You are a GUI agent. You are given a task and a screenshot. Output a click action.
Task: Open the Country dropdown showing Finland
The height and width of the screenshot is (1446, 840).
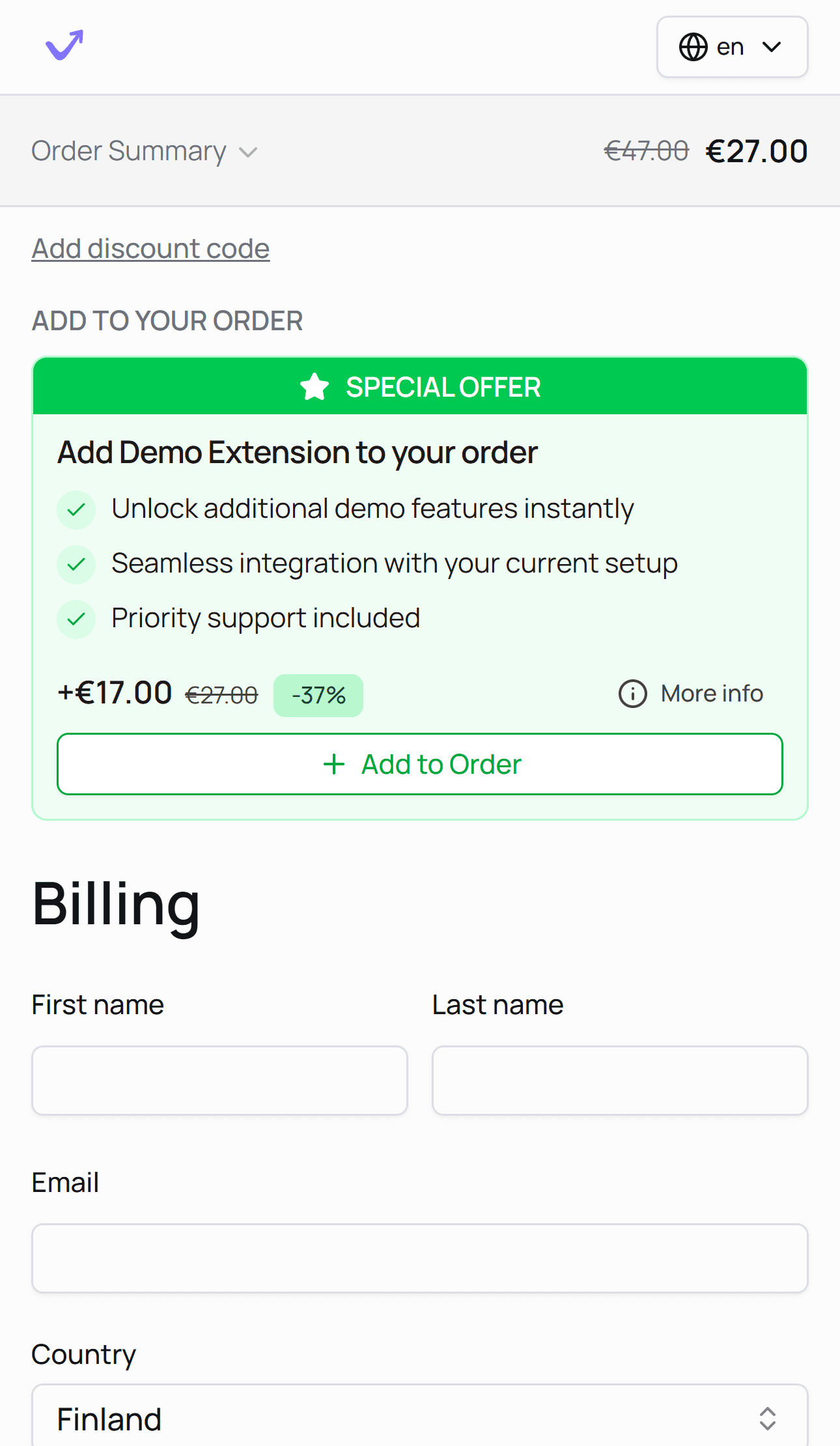point(419,1419)
